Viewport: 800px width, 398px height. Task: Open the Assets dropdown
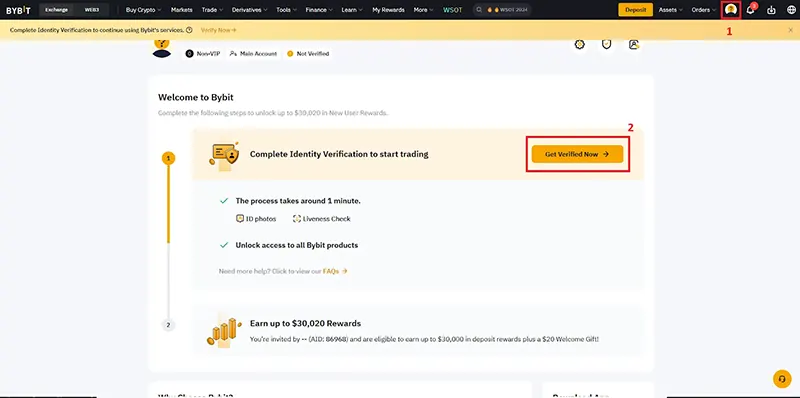(x=670, y=10)
